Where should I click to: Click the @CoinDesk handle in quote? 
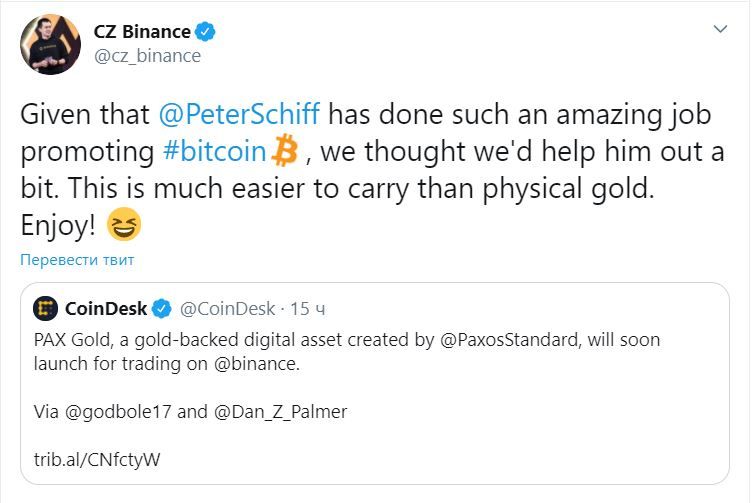225,307
